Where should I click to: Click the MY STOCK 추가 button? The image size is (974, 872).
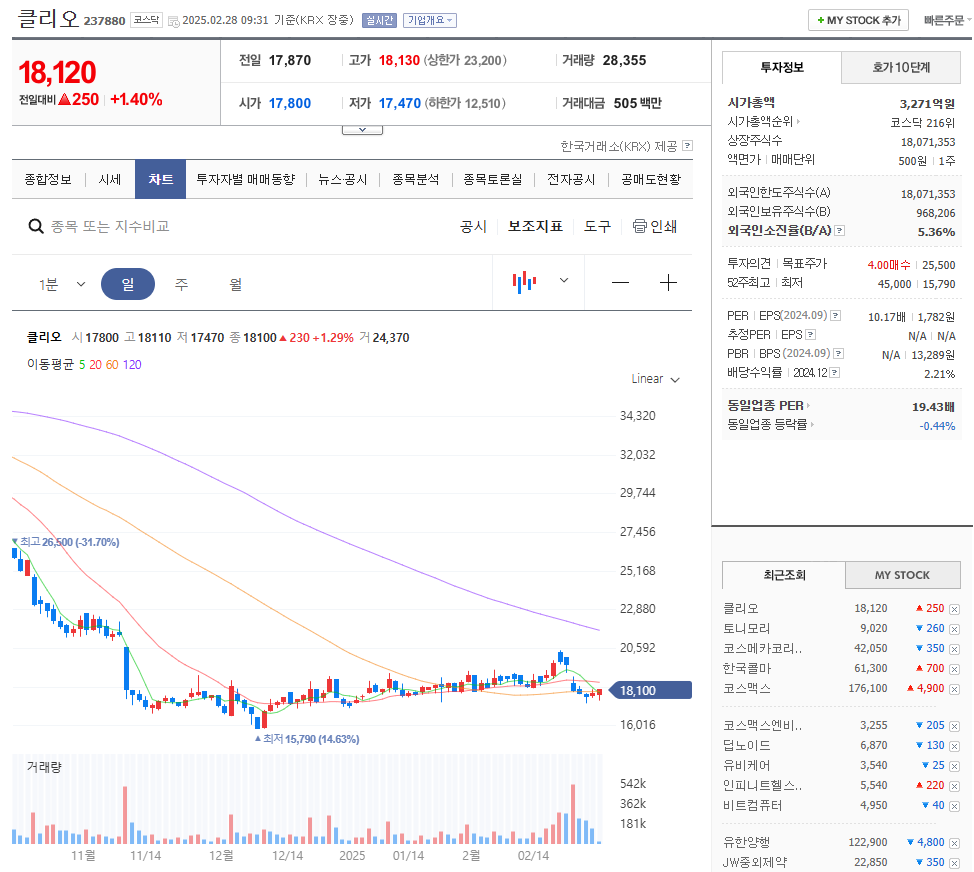click(x=858, y=19)
